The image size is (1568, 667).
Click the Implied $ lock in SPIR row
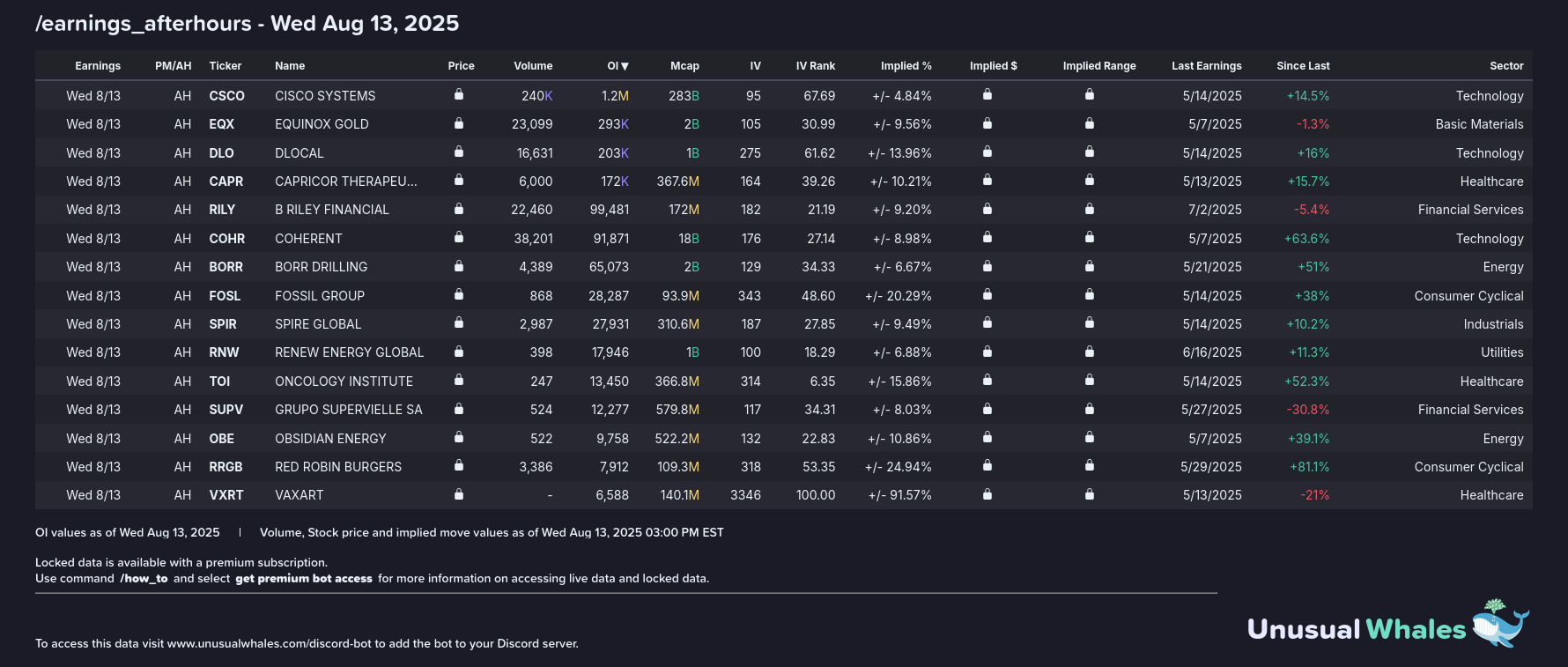coord(987,322)
